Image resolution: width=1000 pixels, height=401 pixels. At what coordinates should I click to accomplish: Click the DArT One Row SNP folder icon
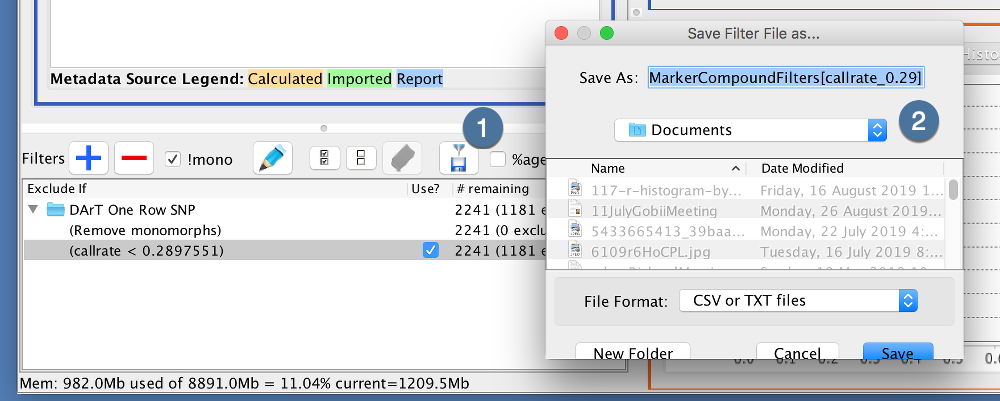56,209
